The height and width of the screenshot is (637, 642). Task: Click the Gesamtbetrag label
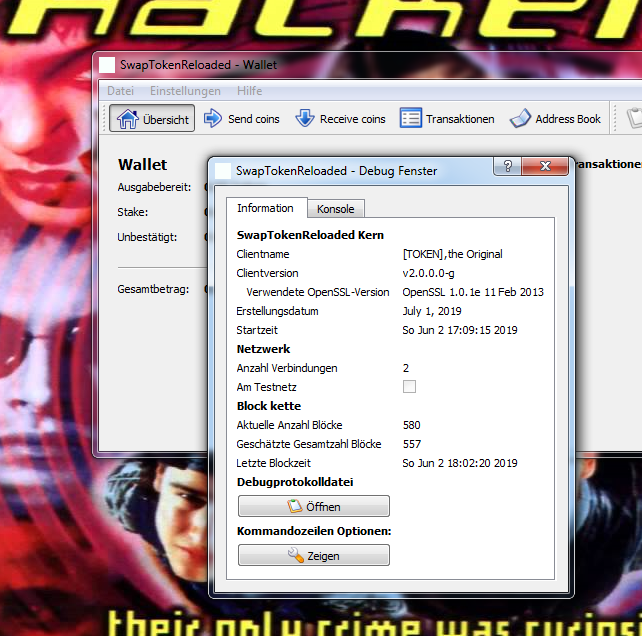(x=153, y=289)
